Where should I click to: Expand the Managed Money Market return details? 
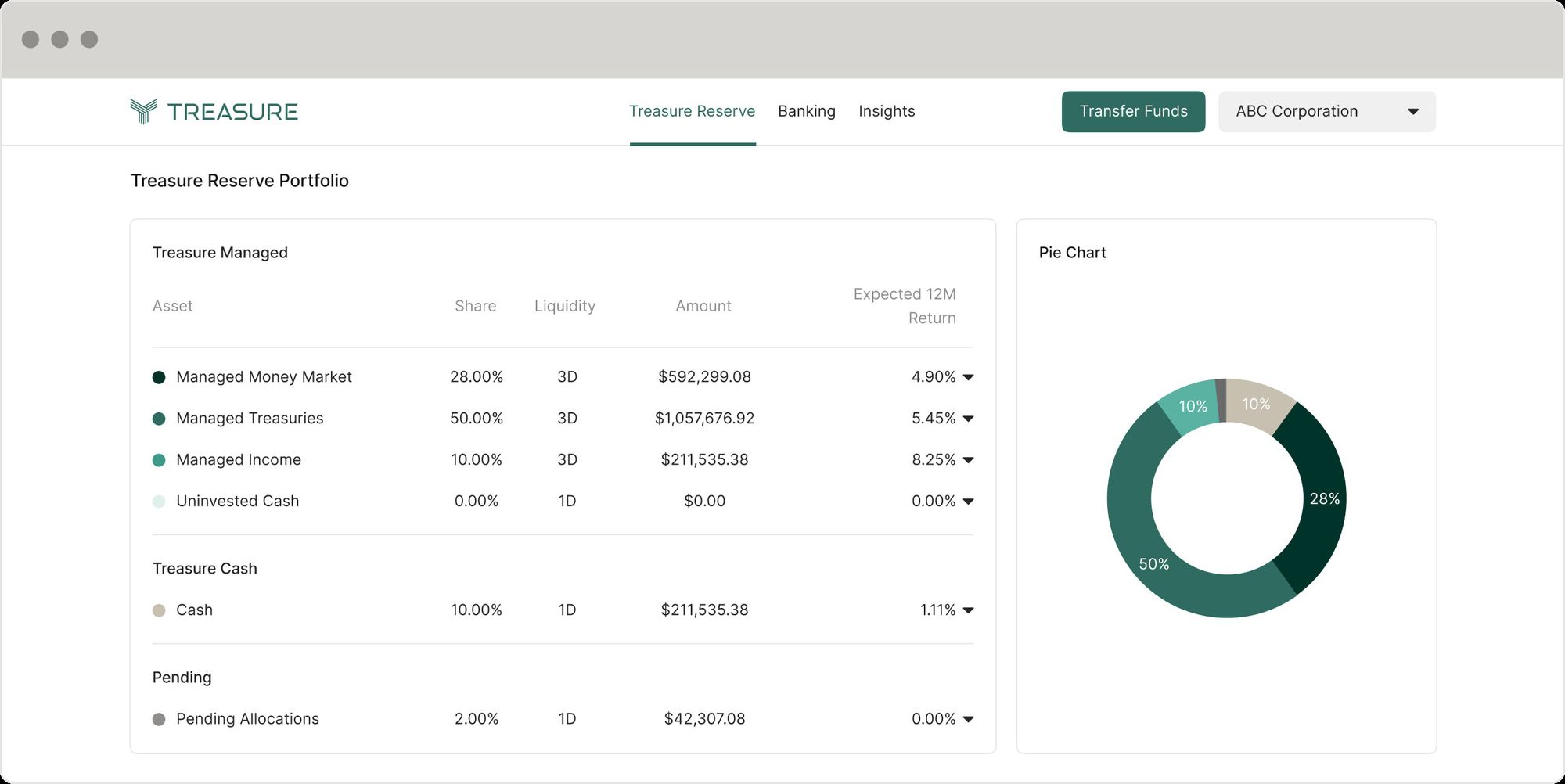tap(969, 377)
